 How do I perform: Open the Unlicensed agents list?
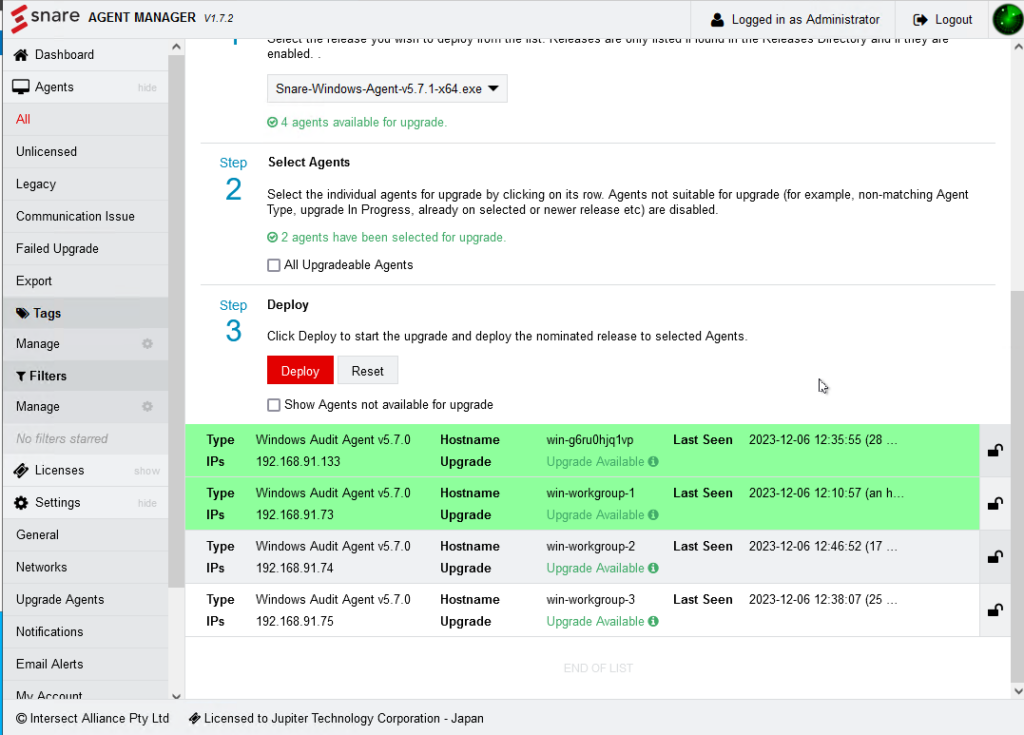point(86,152)
